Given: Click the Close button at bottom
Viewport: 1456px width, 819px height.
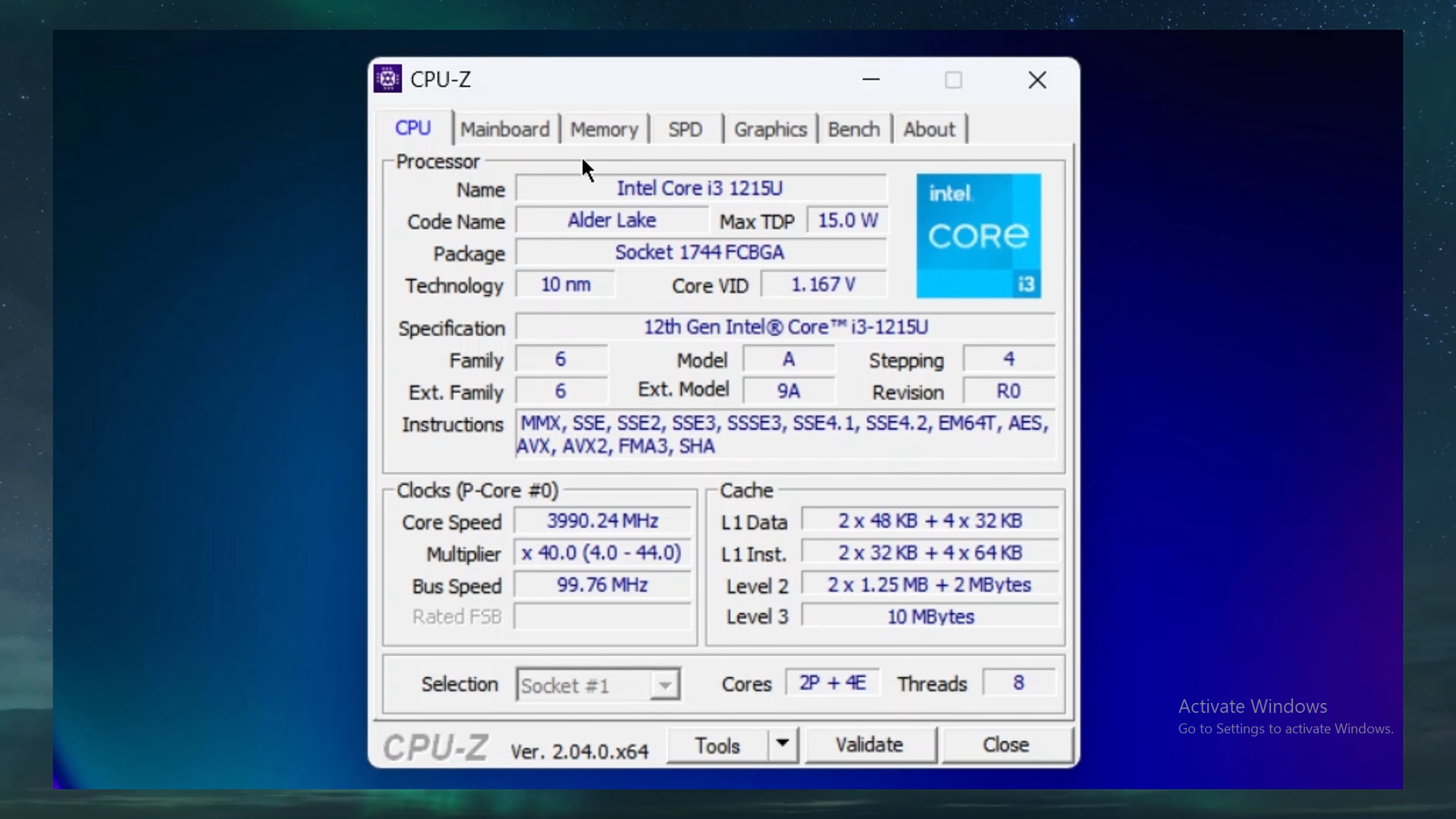Looking at the screenshot, I should pyautogui.click(x=1006, y=745).
